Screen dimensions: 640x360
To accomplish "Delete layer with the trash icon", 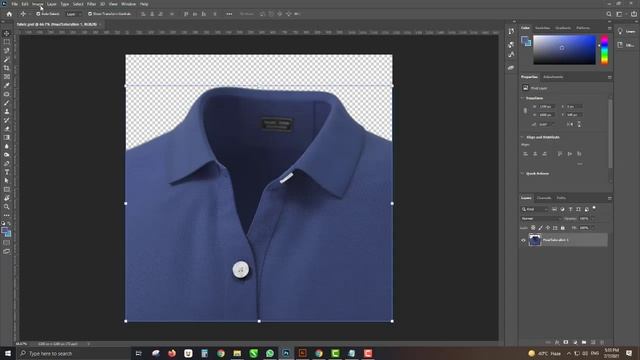I will pos(602,342).
